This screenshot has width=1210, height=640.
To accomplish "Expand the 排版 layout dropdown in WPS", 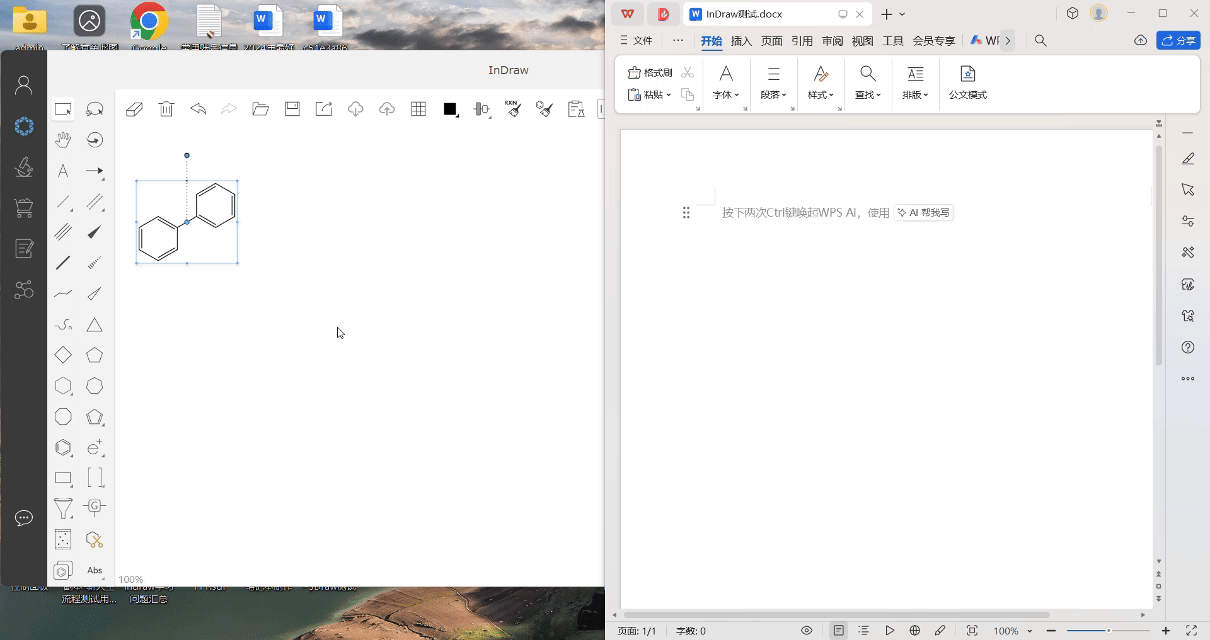I will [x=915, y=95].
